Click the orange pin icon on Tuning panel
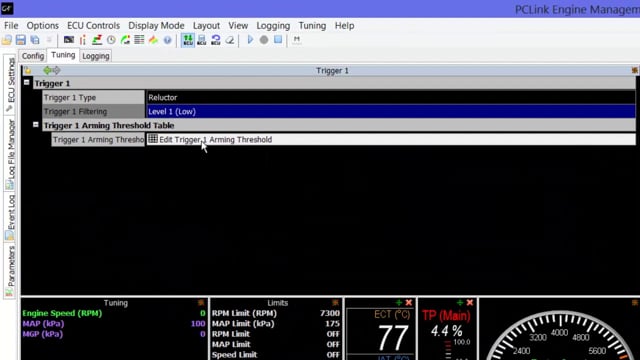 tap(201, 302)
